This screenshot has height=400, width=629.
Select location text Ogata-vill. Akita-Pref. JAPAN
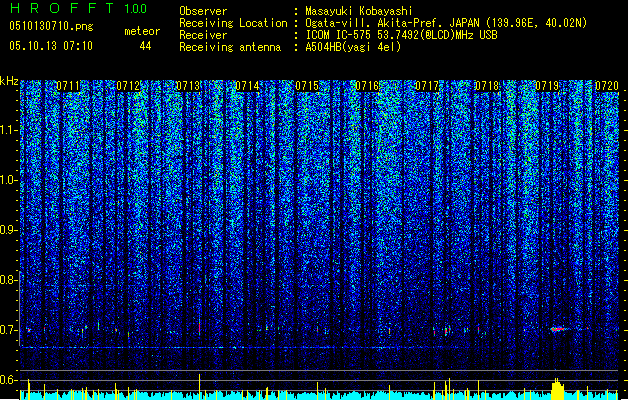(392, 23)
